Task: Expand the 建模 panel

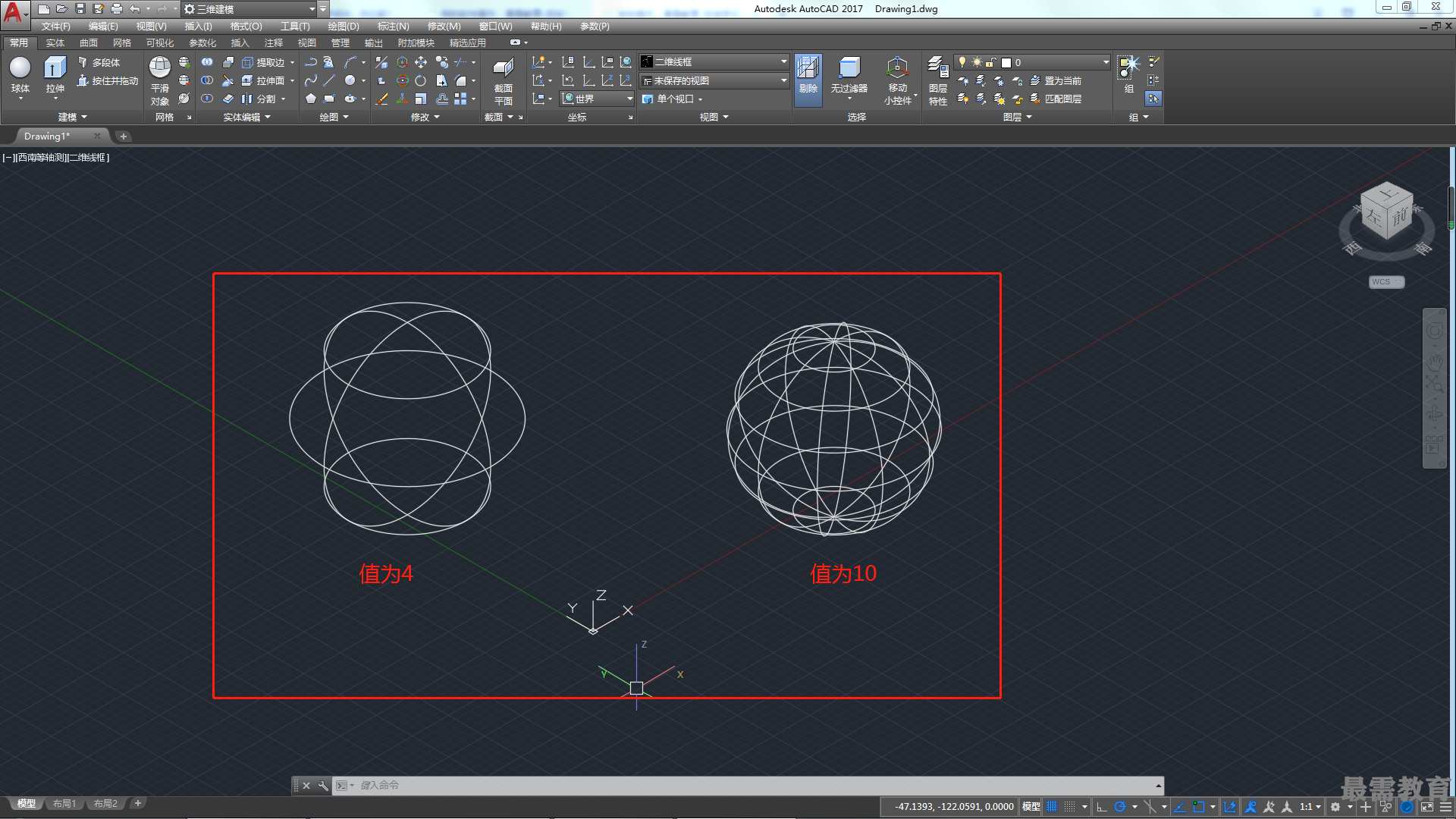Action: 73,117
